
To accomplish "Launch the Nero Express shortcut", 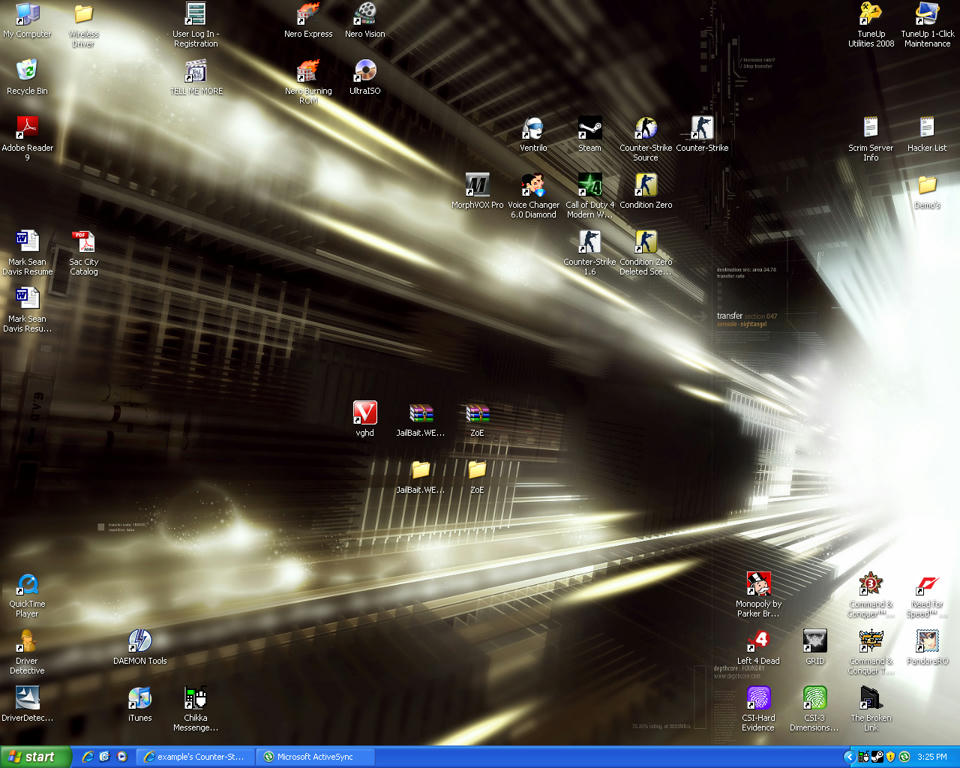I will point(308,21).
